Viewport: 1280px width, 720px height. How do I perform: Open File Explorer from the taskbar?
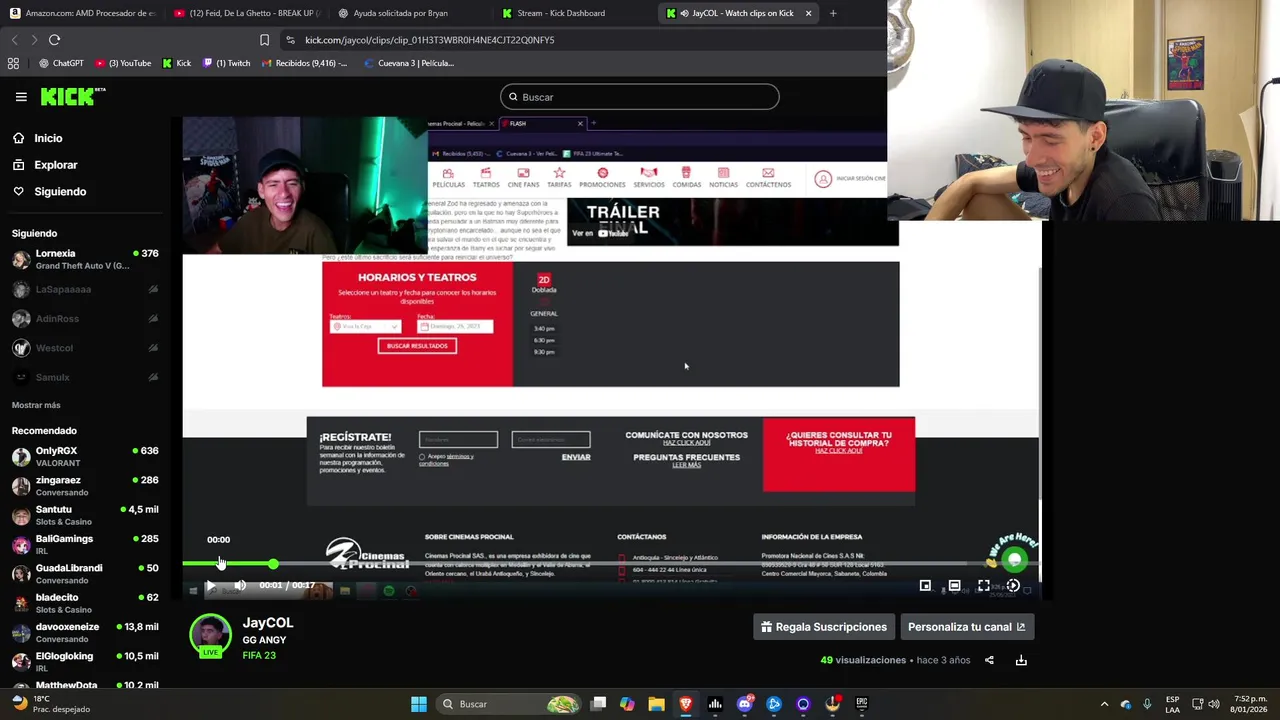click(x=656, y=704)
